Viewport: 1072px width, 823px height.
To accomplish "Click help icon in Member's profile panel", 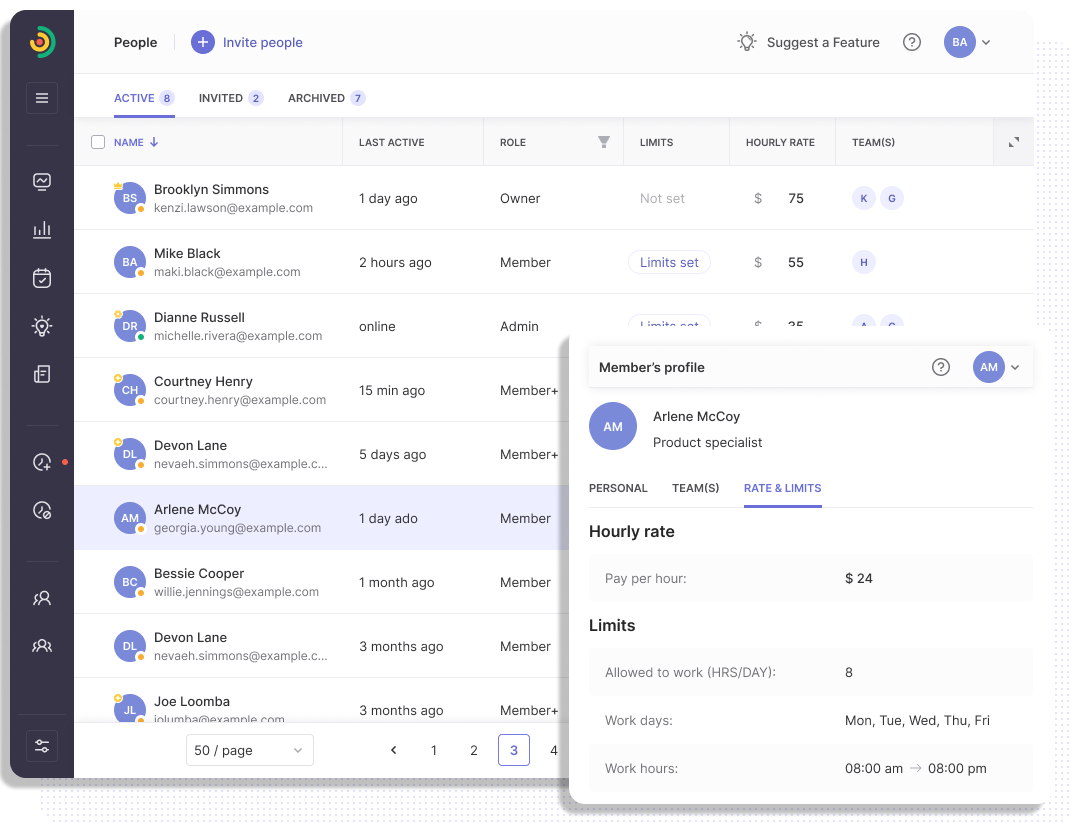I will click(941, 367).
